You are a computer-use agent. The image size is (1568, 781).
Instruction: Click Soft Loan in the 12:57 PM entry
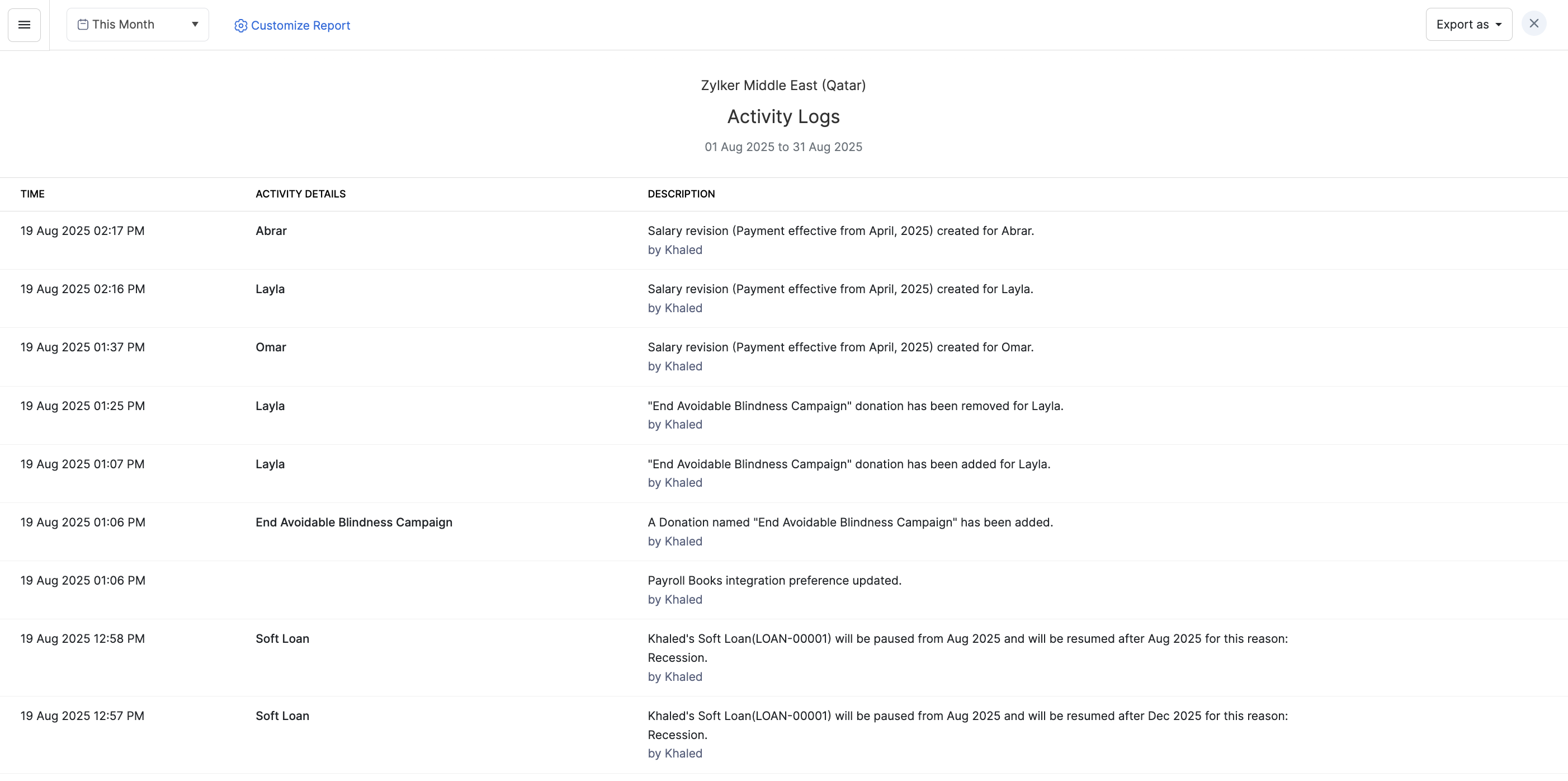pyautogui.click(x=282, y=716)
